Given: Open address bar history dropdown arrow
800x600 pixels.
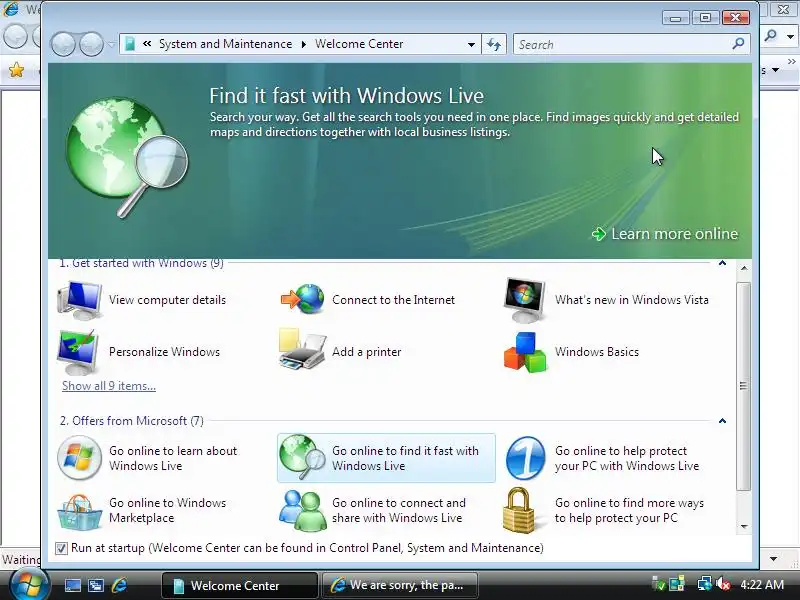Looking at the screenshot, I should coord(471,44).
